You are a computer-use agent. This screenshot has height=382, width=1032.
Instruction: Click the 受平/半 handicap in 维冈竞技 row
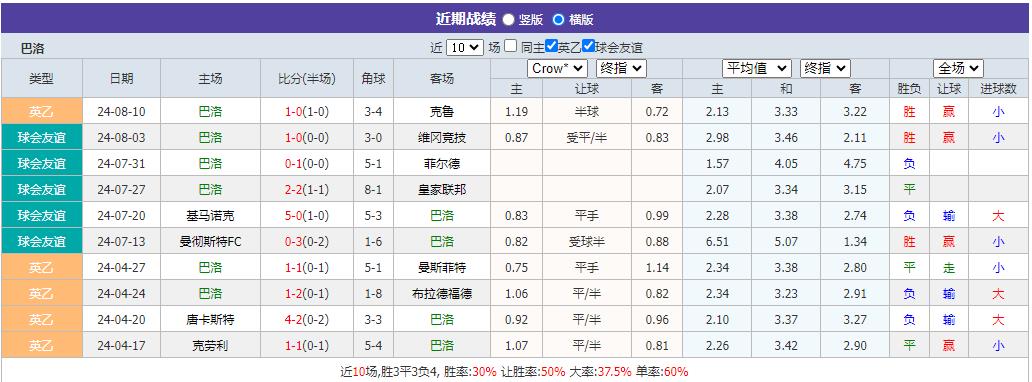[586, 138]
